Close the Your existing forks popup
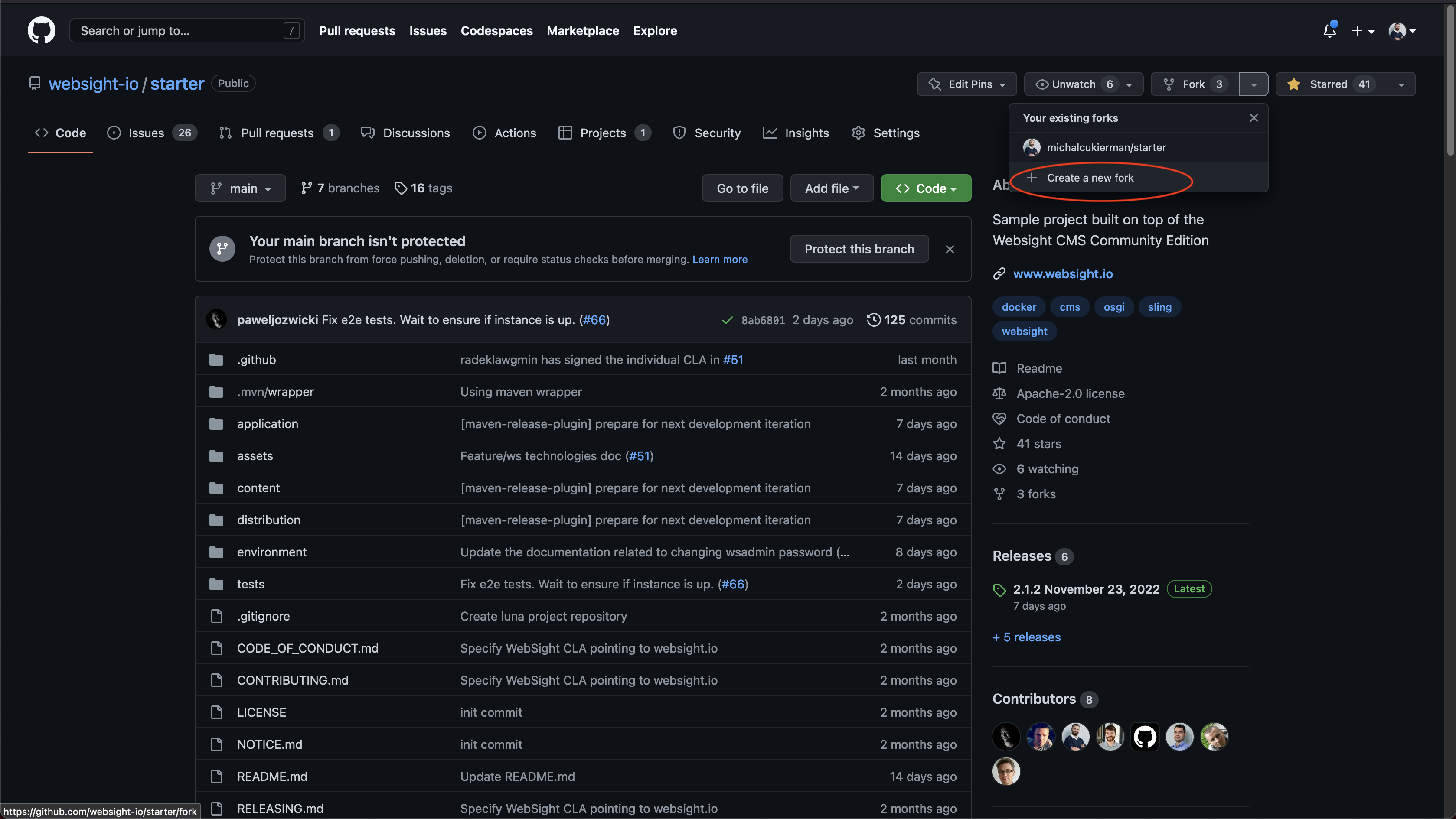Viewport: 1456px width, 819px height. 1254,118
